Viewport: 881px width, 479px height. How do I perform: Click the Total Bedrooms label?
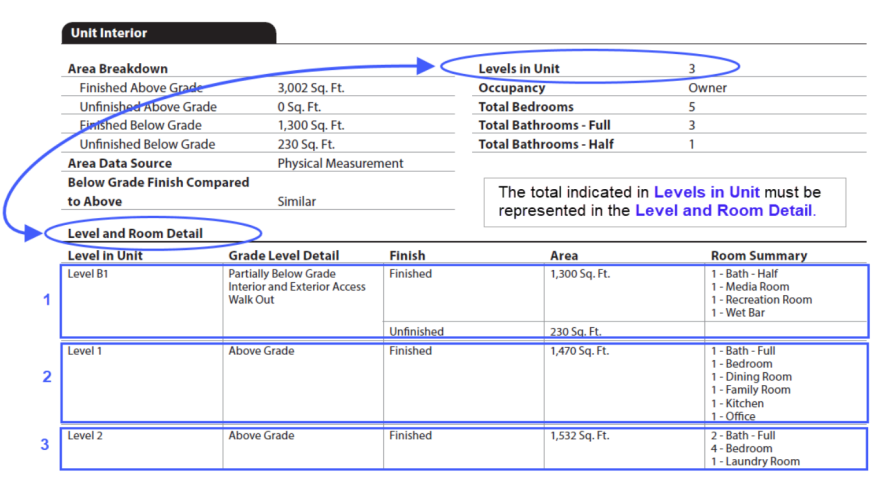[x=526, y=107]
